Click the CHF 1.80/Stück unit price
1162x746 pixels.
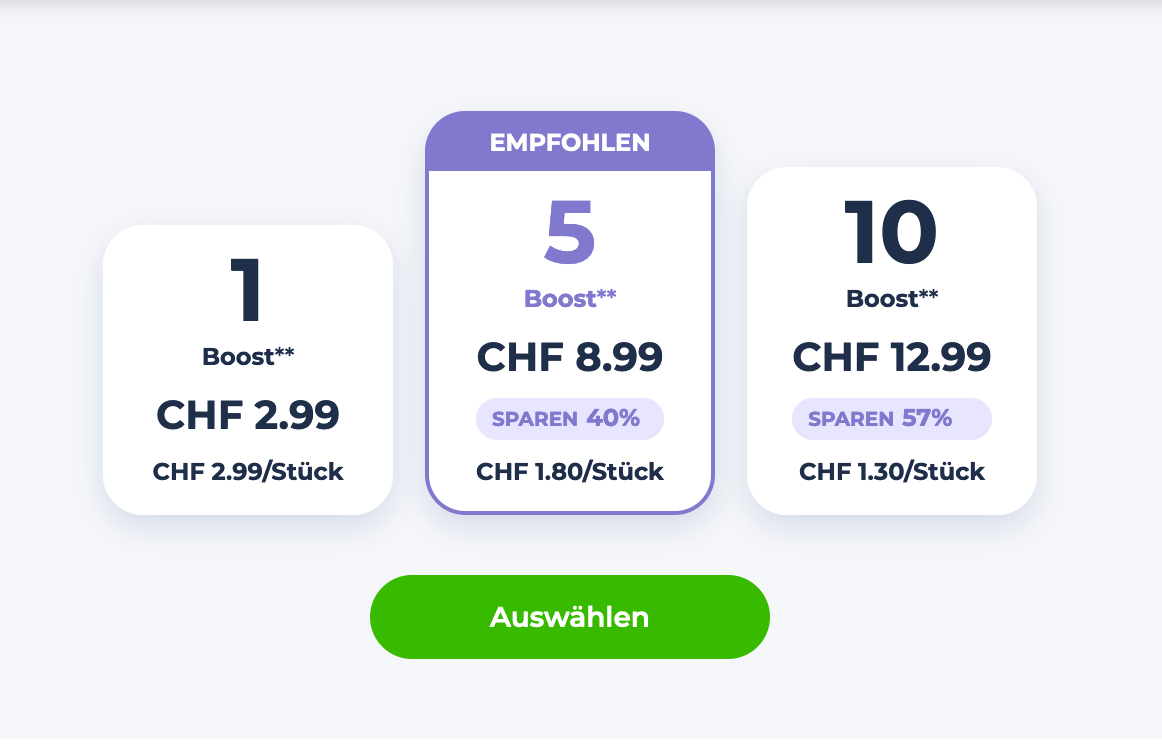(x=570, y=472)
